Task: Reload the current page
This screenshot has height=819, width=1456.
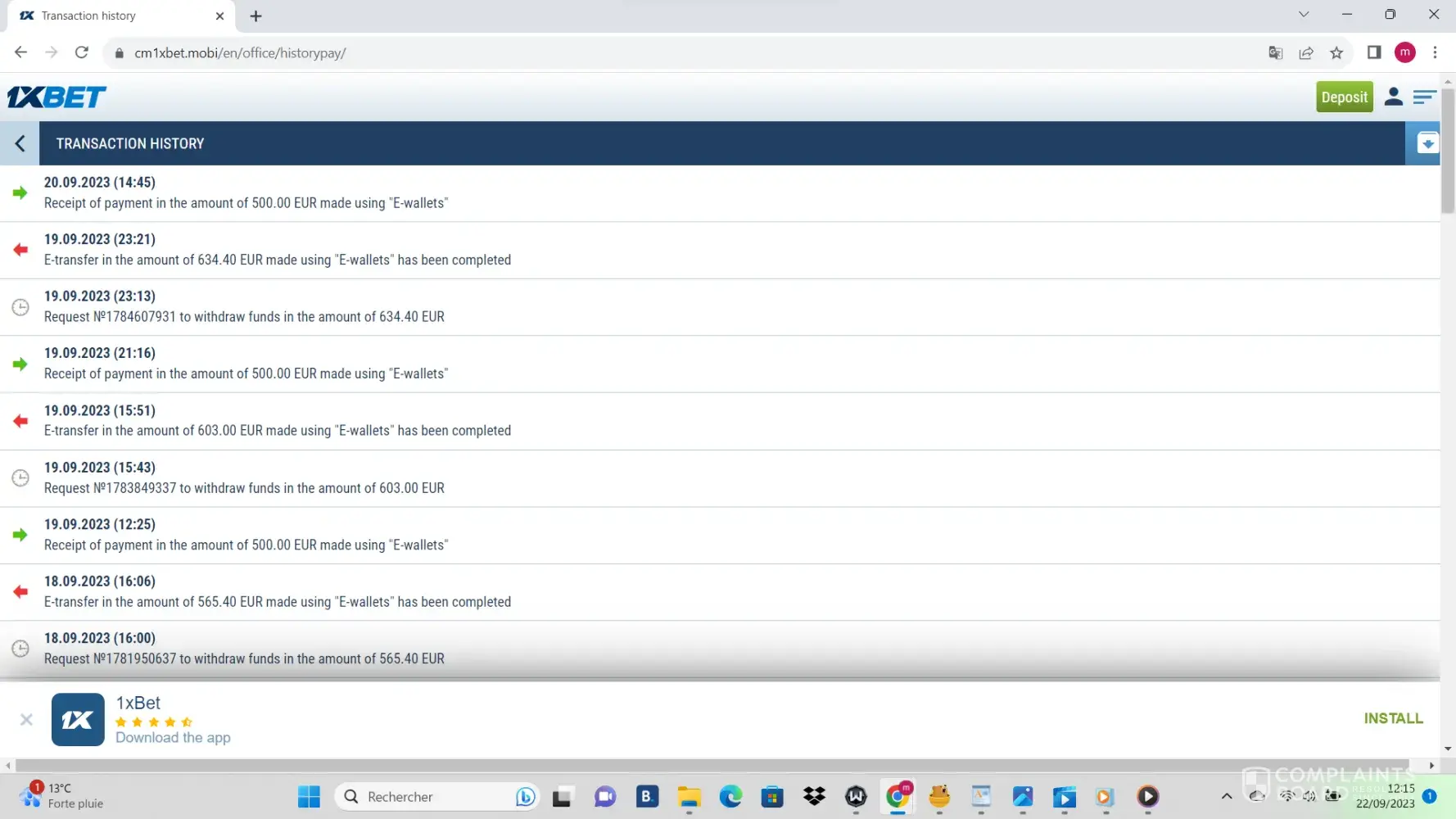Action: coord(81,53)
